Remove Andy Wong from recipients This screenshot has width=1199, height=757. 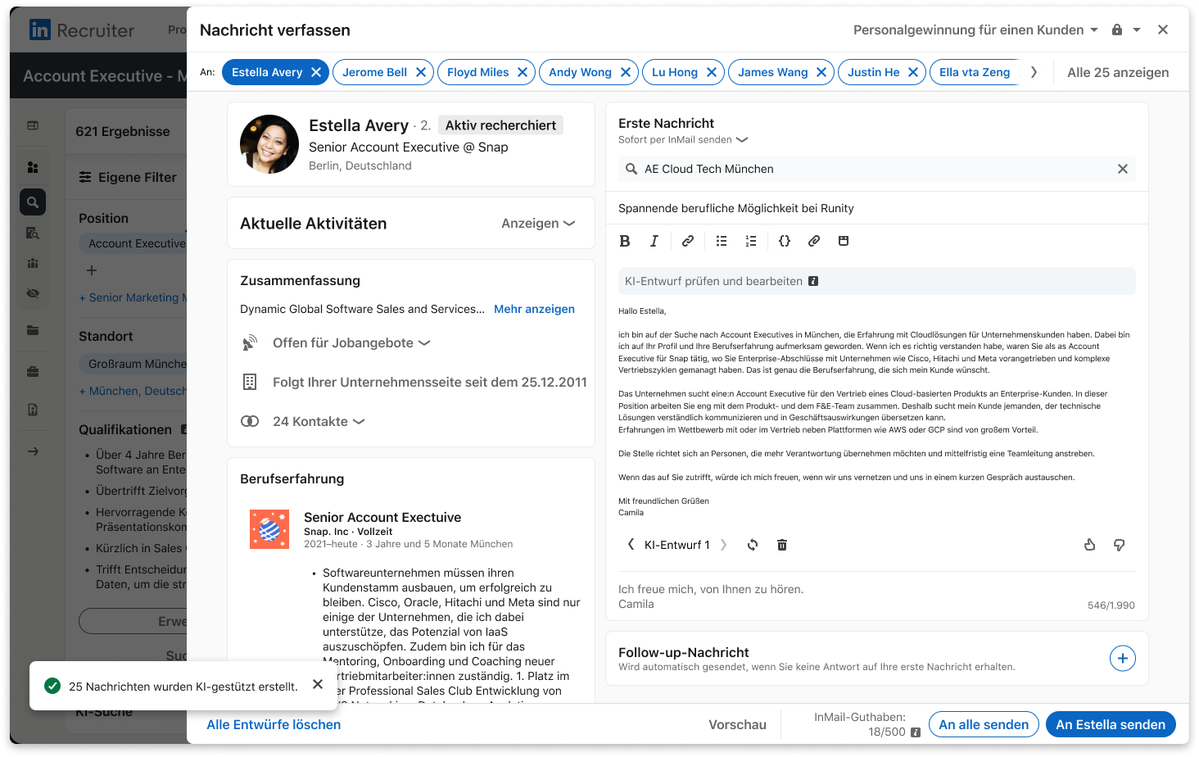coord(625,72)
